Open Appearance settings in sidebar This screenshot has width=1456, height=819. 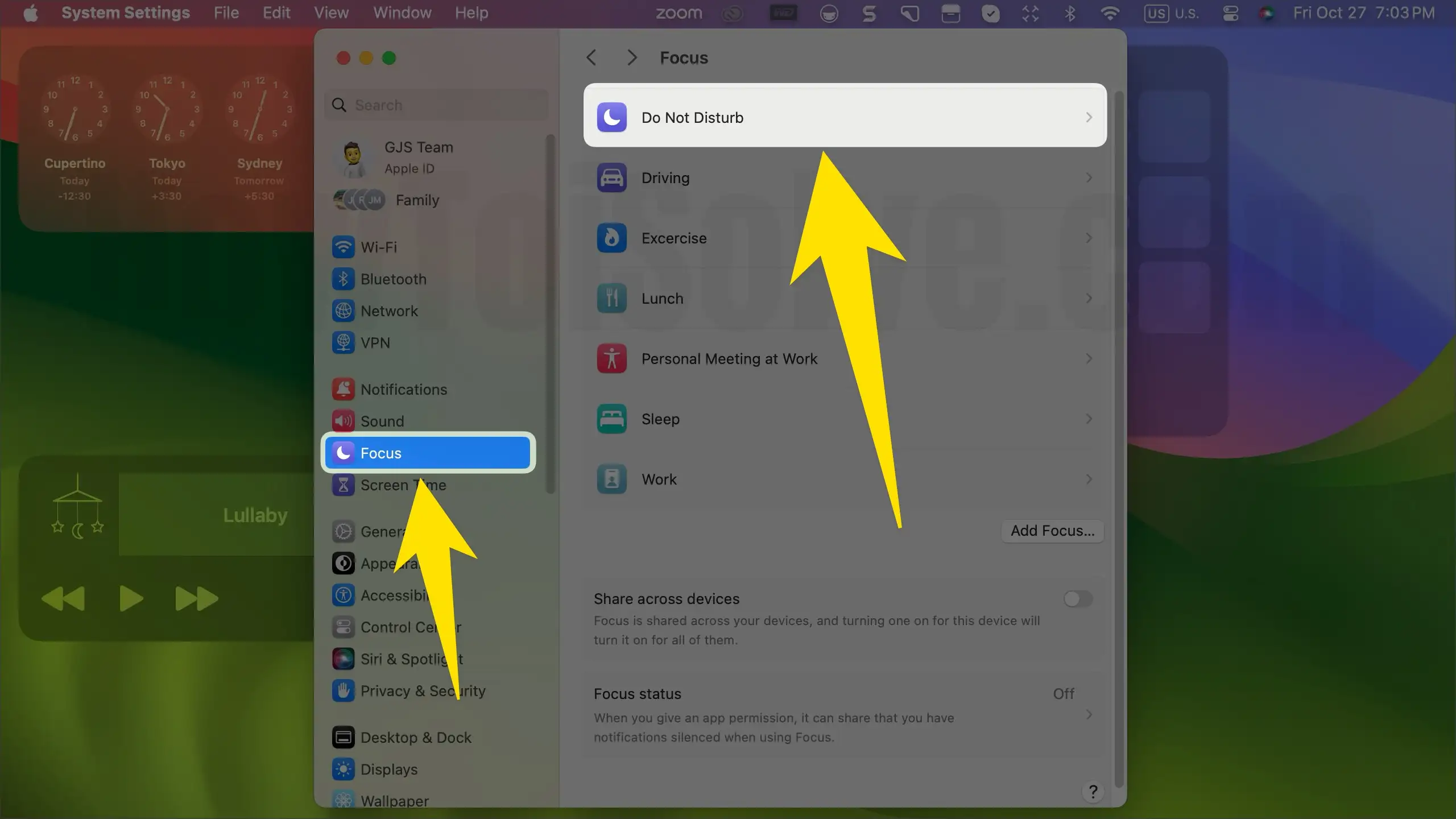[428, 563]
